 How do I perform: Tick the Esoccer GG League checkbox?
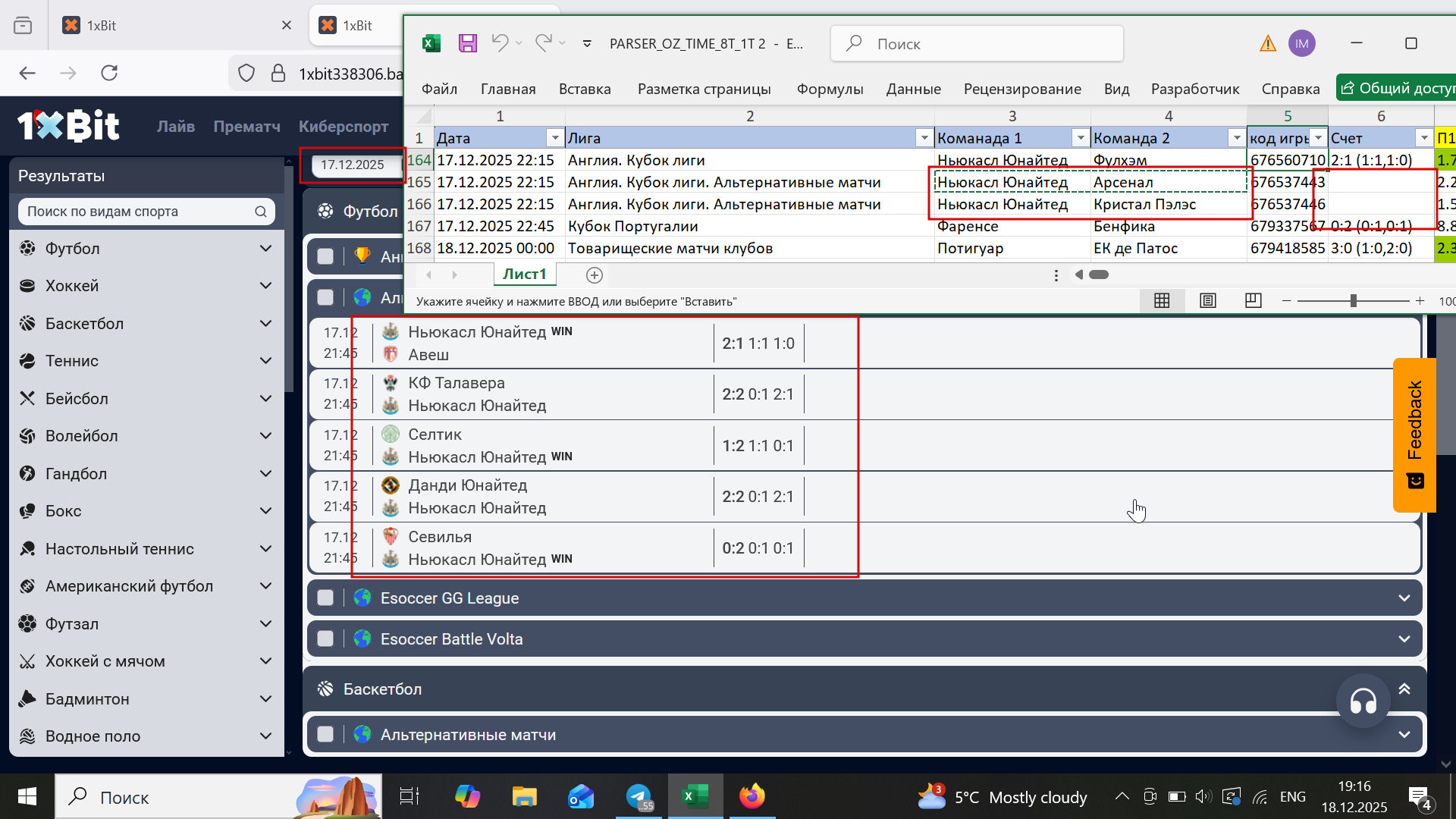click(x=325, y=598)
